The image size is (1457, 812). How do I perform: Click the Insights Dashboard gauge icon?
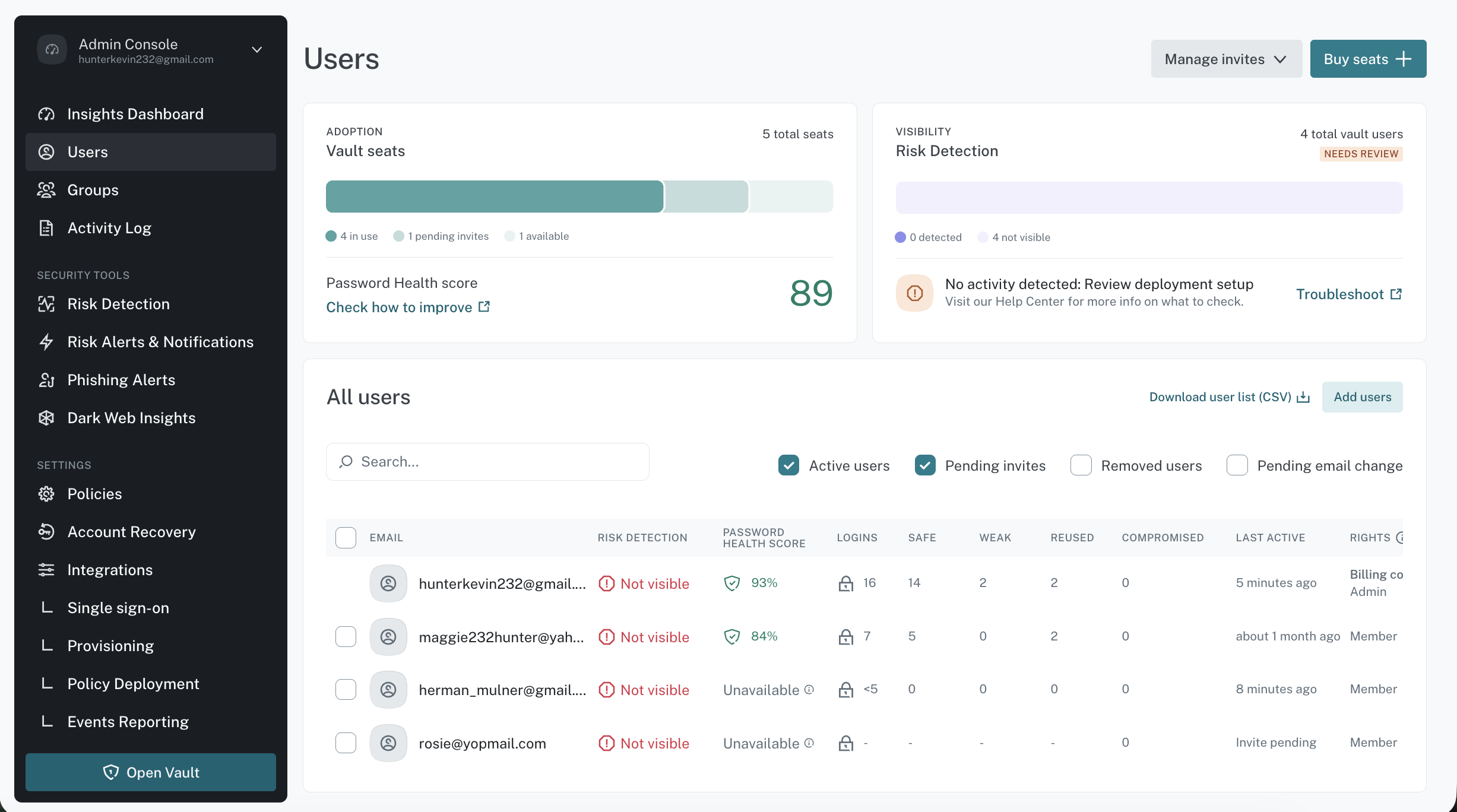click(46, 114)
